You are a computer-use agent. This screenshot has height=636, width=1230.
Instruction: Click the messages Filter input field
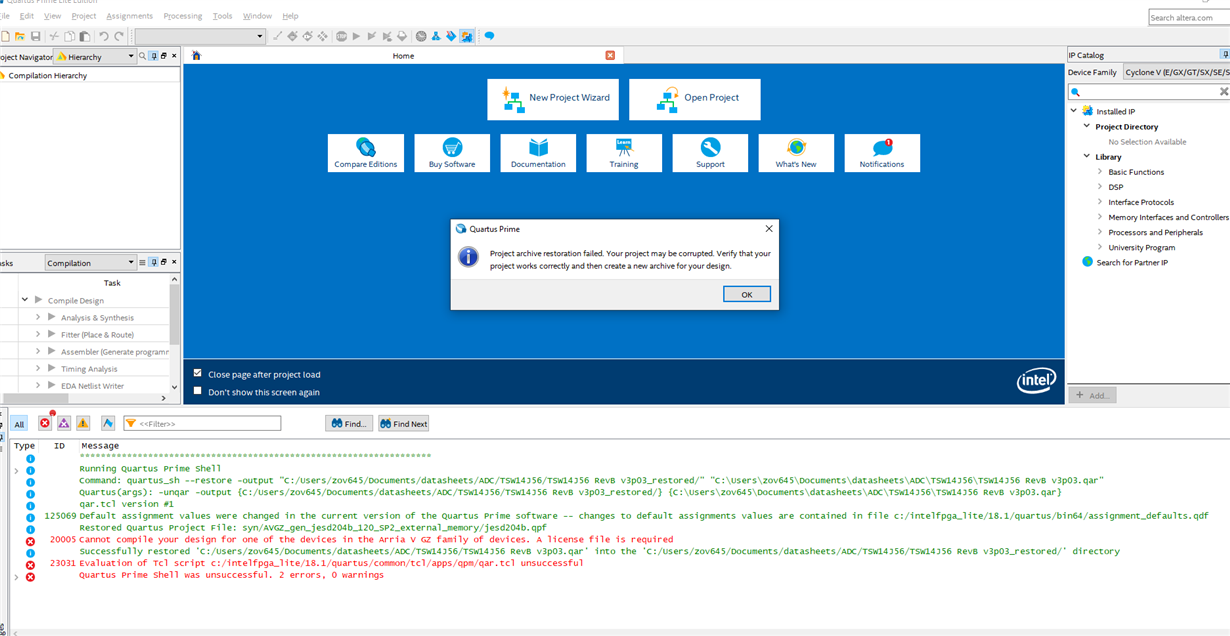coord(201,424)
